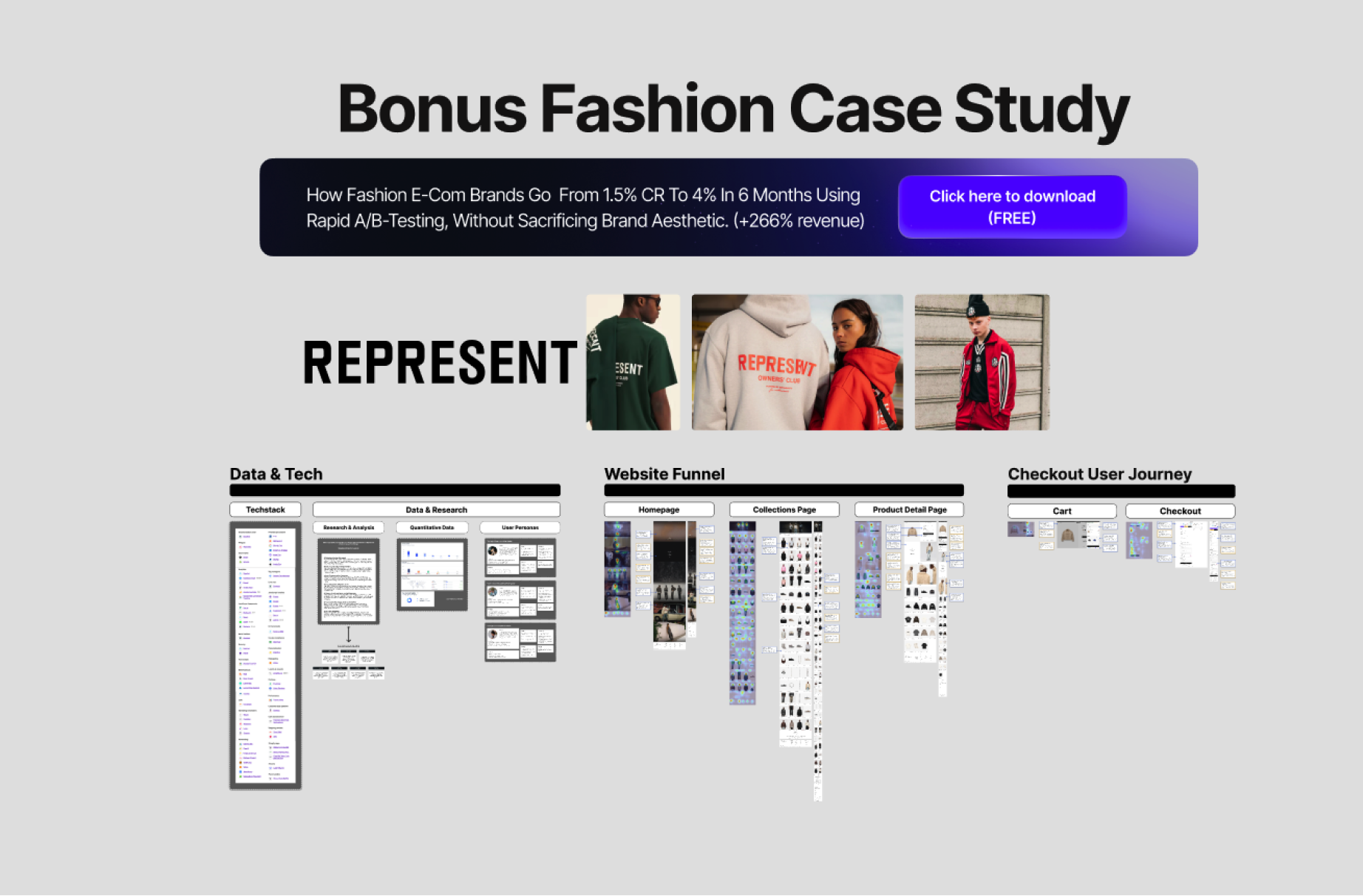The width and height of the screenshot is (1363, 896).
Task: Select the User Personas label
Action: click(x=520, y=528)
